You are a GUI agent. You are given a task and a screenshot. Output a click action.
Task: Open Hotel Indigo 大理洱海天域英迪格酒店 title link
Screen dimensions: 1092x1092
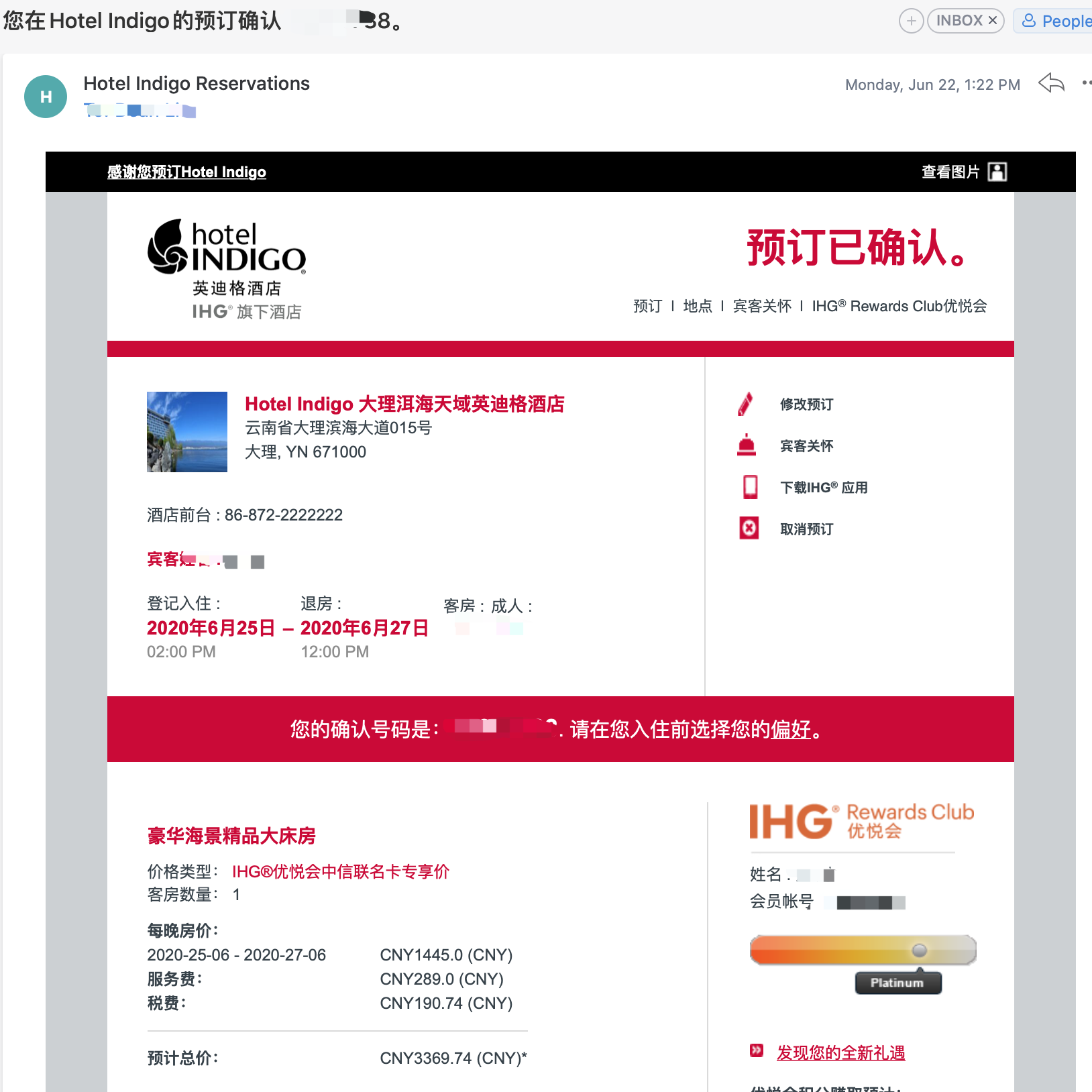(404, 404)
